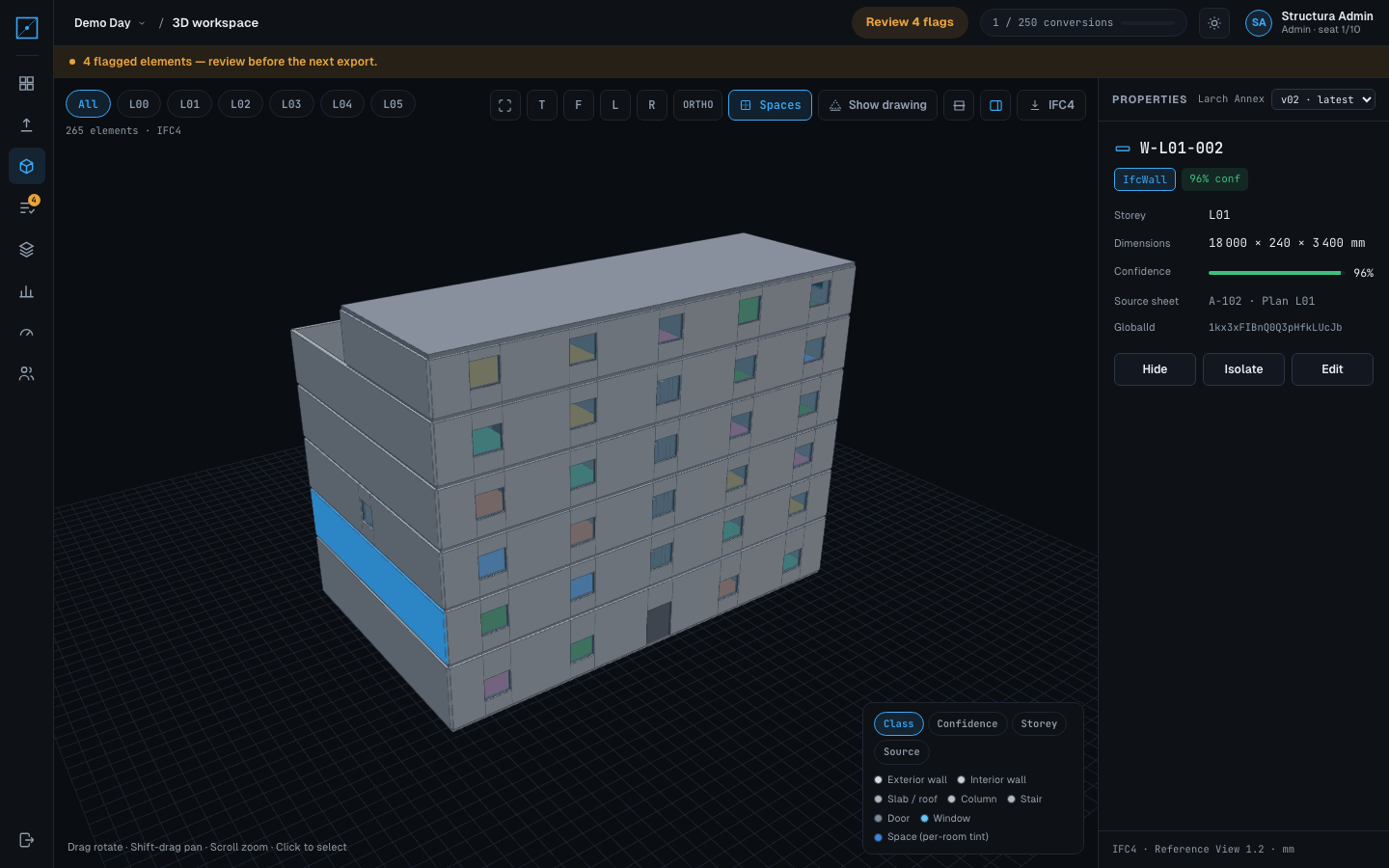
Task: Click the GlobalId value 1kx3xFIBnQ0Q3pHfkLUcJb
Action: 1275,328
